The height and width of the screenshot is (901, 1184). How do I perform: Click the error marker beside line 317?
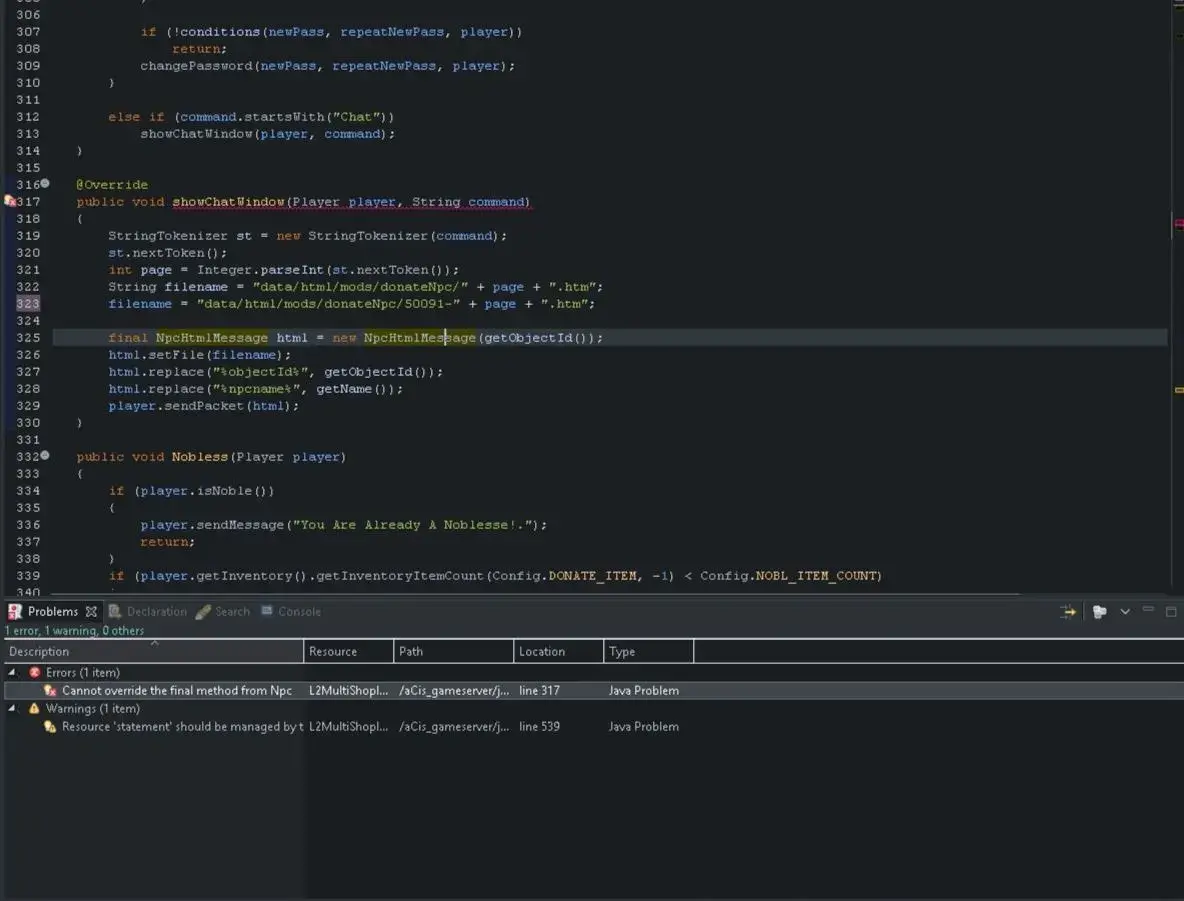tap(10, 201)
